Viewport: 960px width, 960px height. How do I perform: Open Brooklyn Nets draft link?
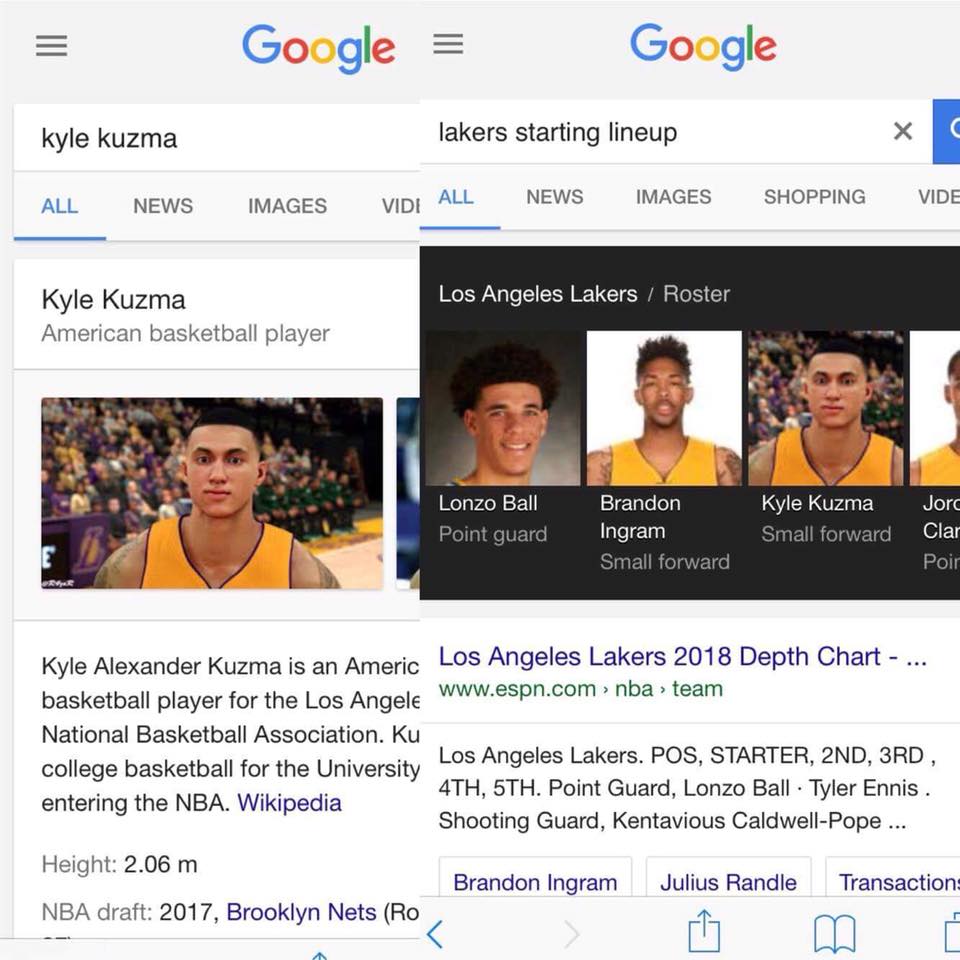[301, 912]
